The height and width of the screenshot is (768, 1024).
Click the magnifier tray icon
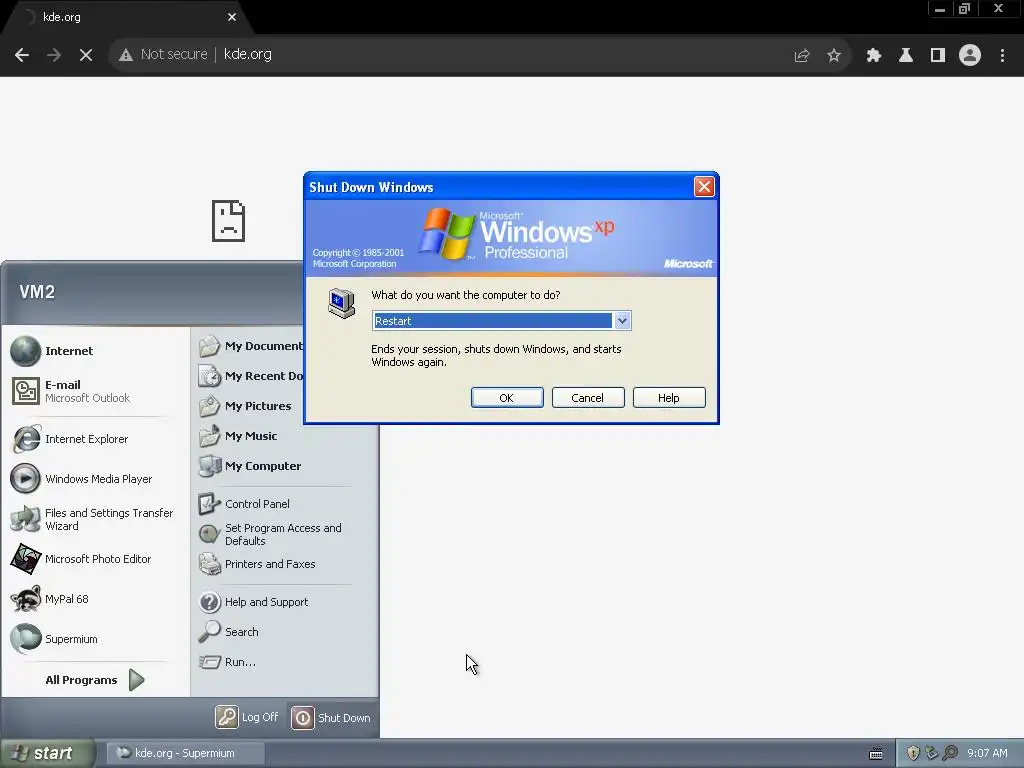tap(950, 753)
